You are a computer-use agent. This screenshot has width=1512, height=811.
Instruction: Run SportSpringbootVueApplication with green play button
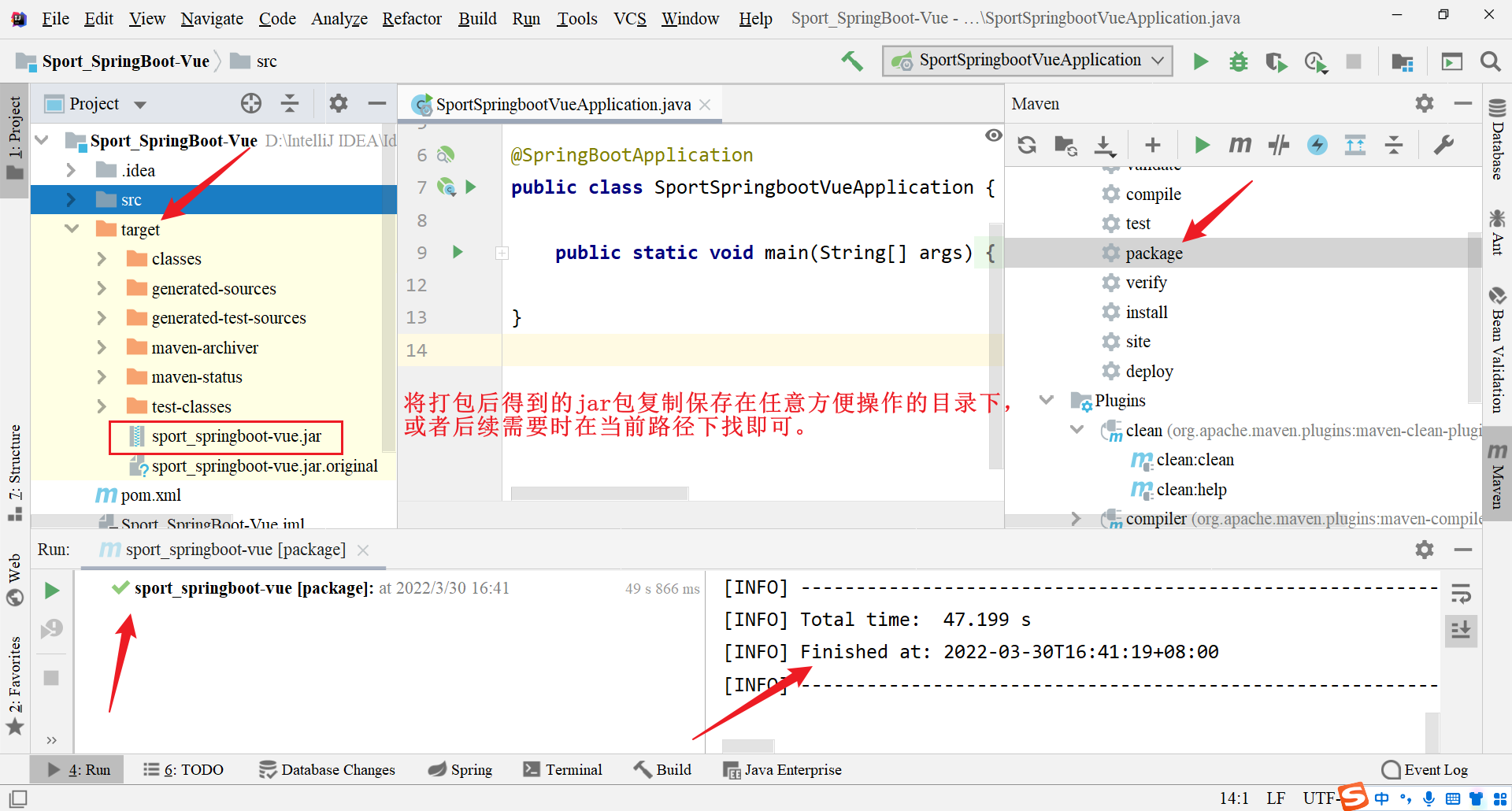[1200, 61]
